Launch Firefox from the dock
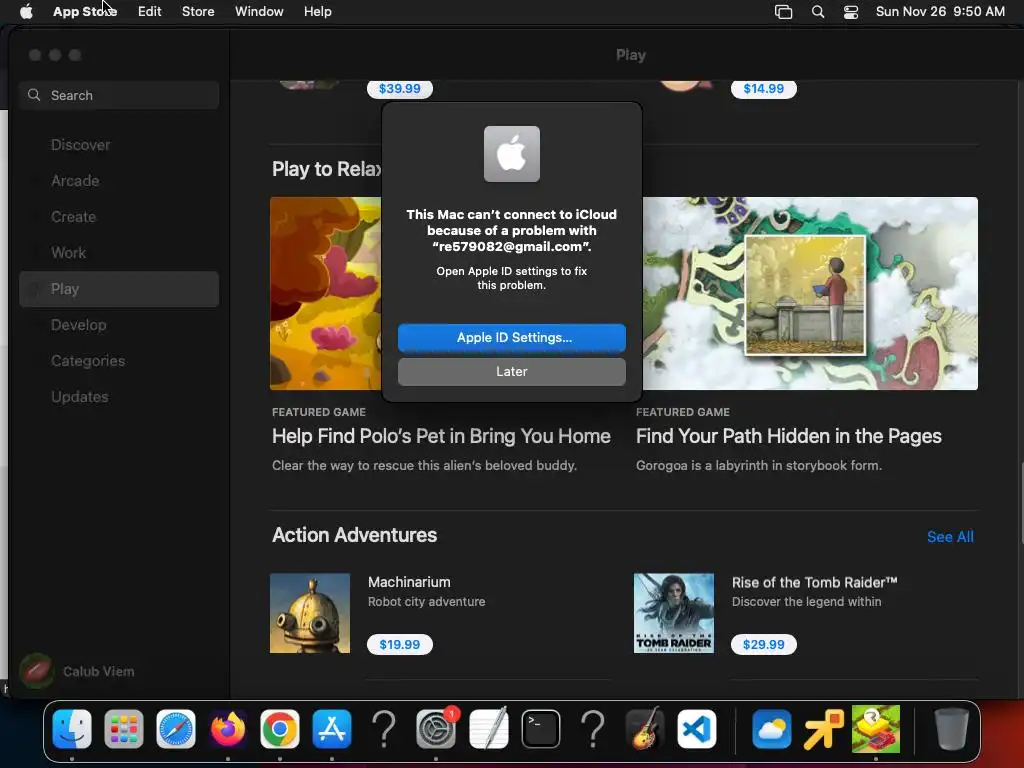Viewport: 1024px width, 768px height. tap(228, 729)
